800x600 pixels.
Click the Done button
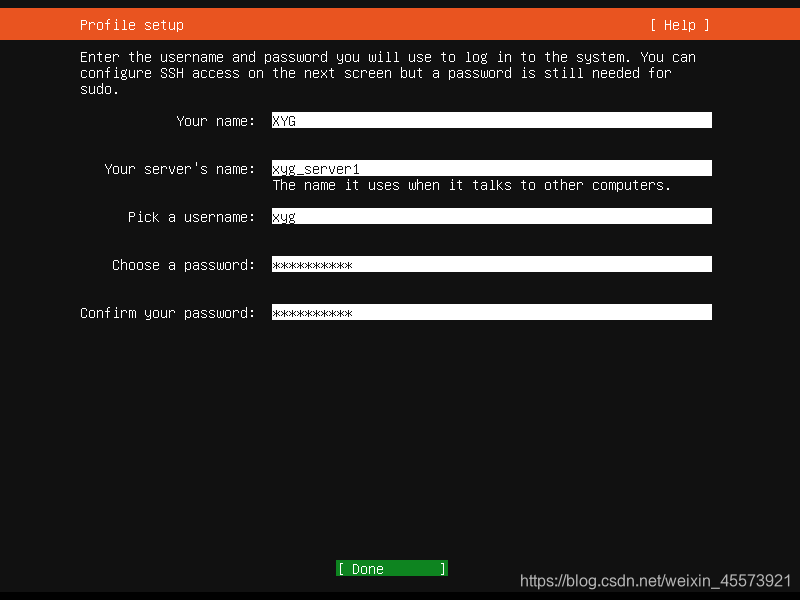point(392,568)
